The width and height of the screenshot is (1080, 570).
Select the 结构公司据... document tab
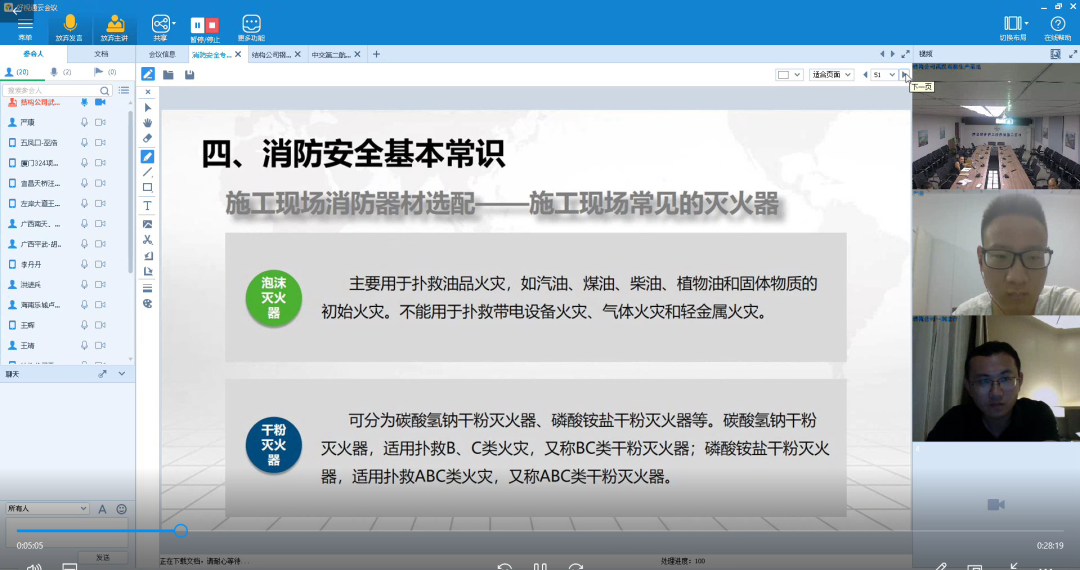[x=271, y=54]
